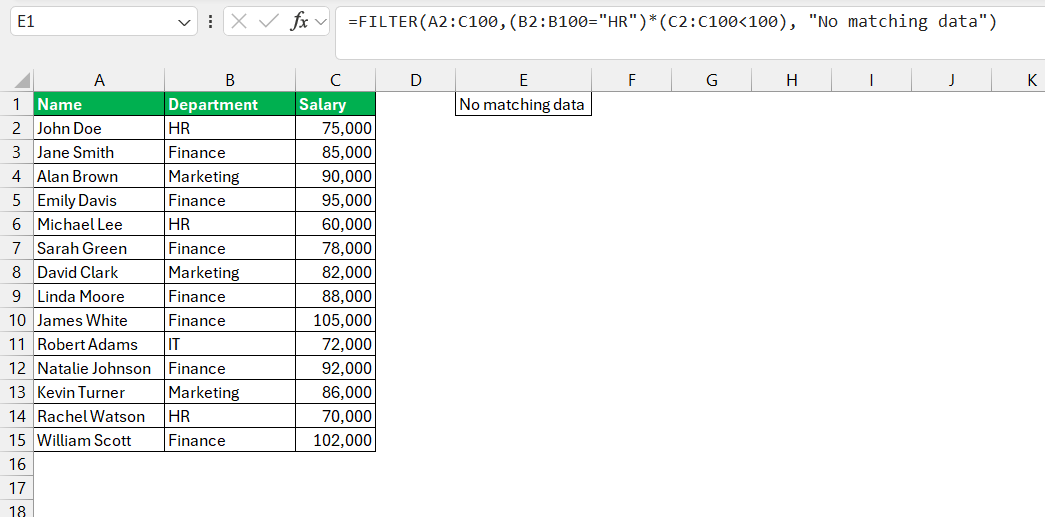1045x517 pixels.
Task: Select Alan Brown's Marketing cell
Action: [x=230, y=176]
